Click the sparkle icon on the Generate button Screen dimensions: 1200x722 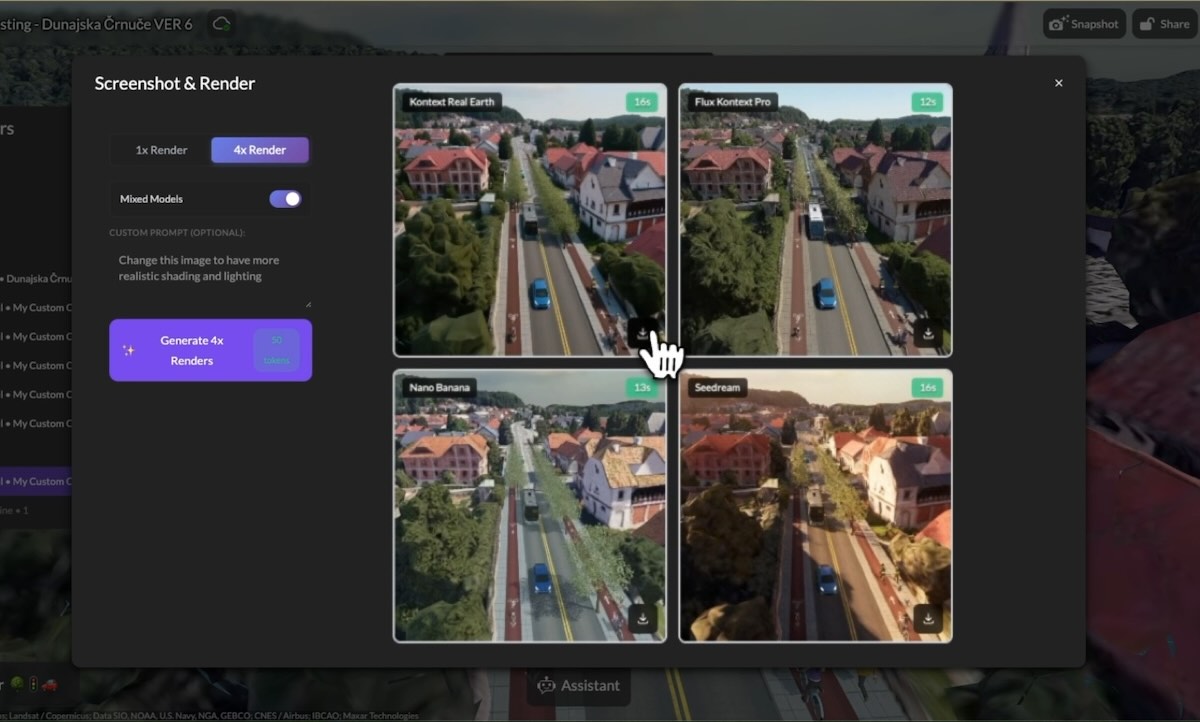[129, 350]
